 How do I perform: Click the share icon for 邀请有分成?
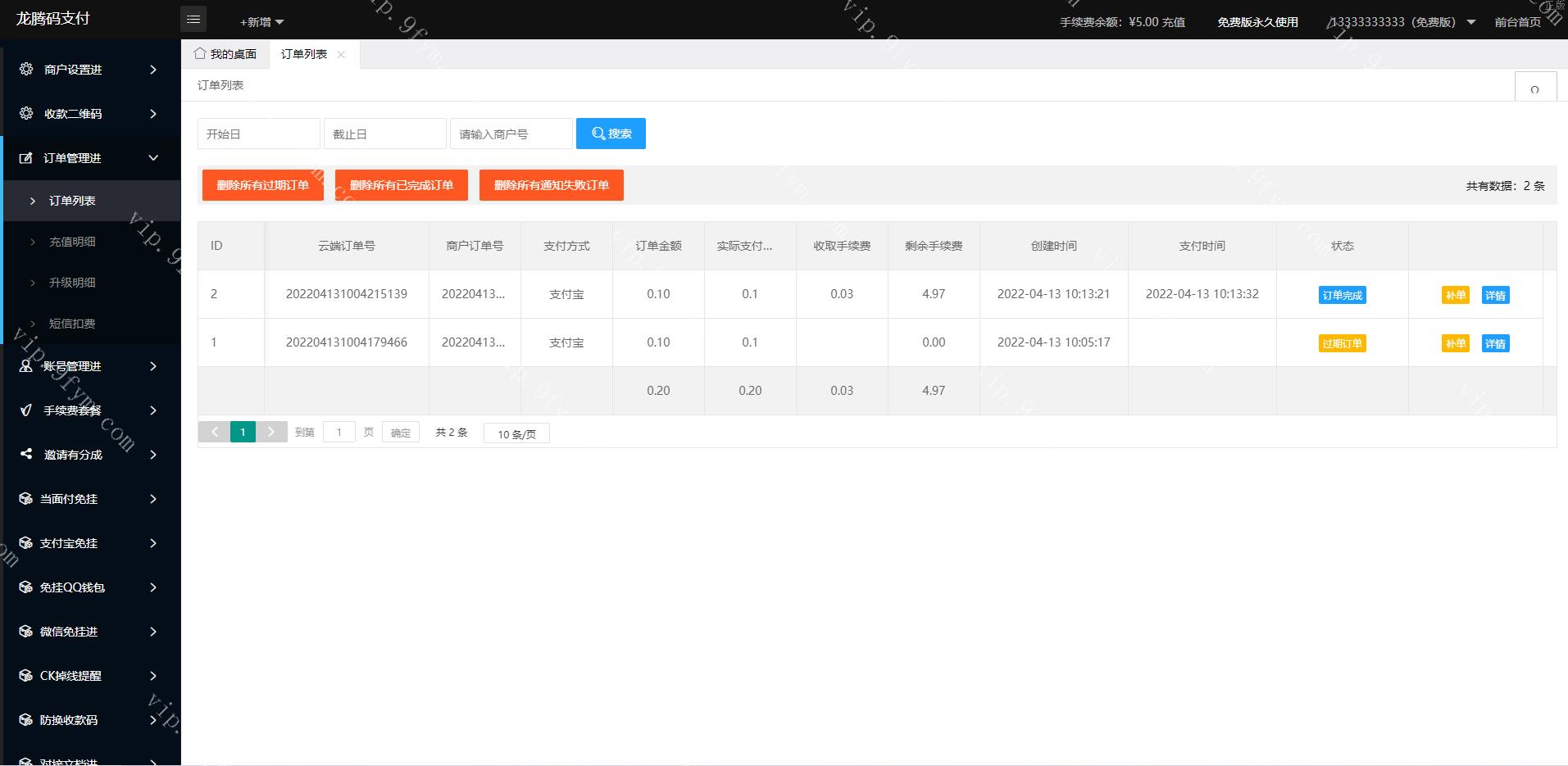coord(26,454)
